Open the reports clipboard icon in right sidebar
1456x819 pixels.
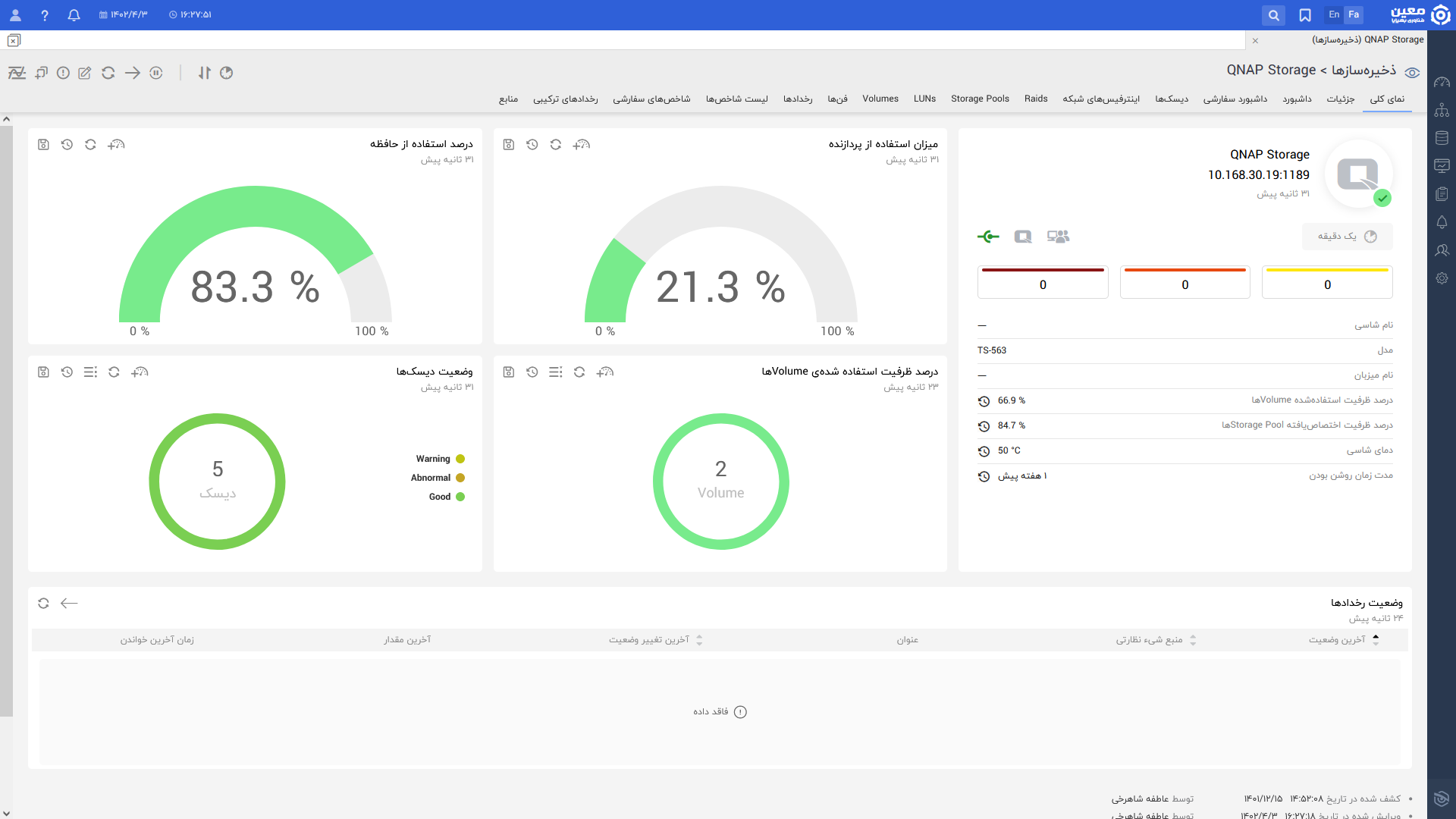(1442, 194)
